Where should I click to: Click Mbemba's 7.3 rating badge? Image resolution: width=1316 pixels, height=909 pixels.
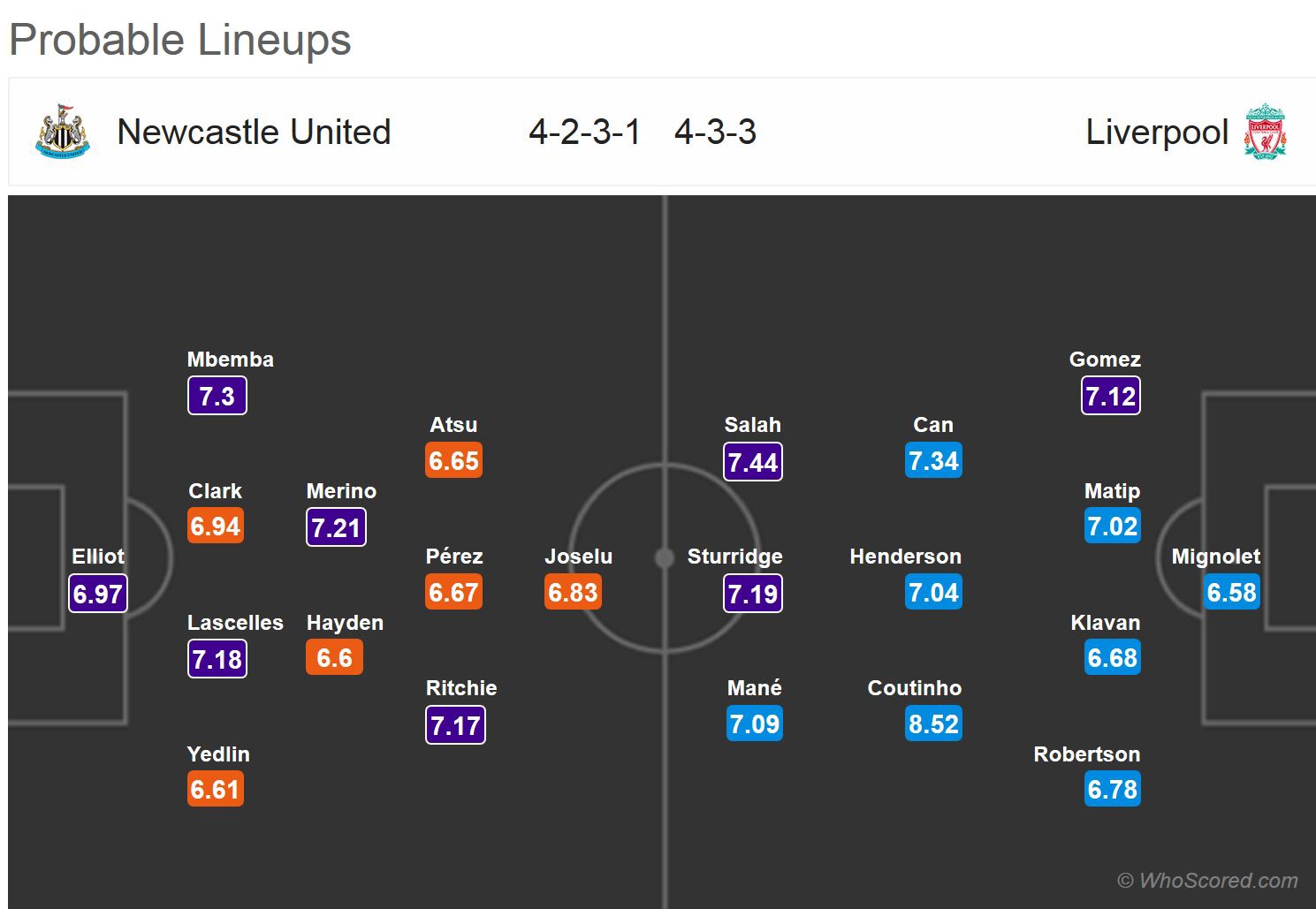point(217,396)
